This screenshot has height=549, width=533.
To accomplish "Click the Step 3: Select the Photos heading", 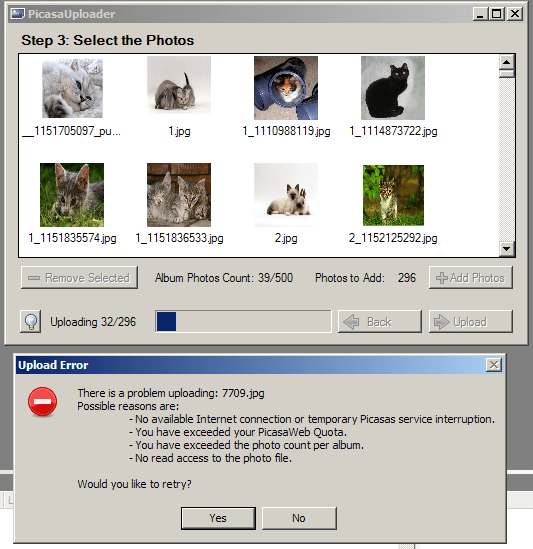I will click(x=108, y=40).
